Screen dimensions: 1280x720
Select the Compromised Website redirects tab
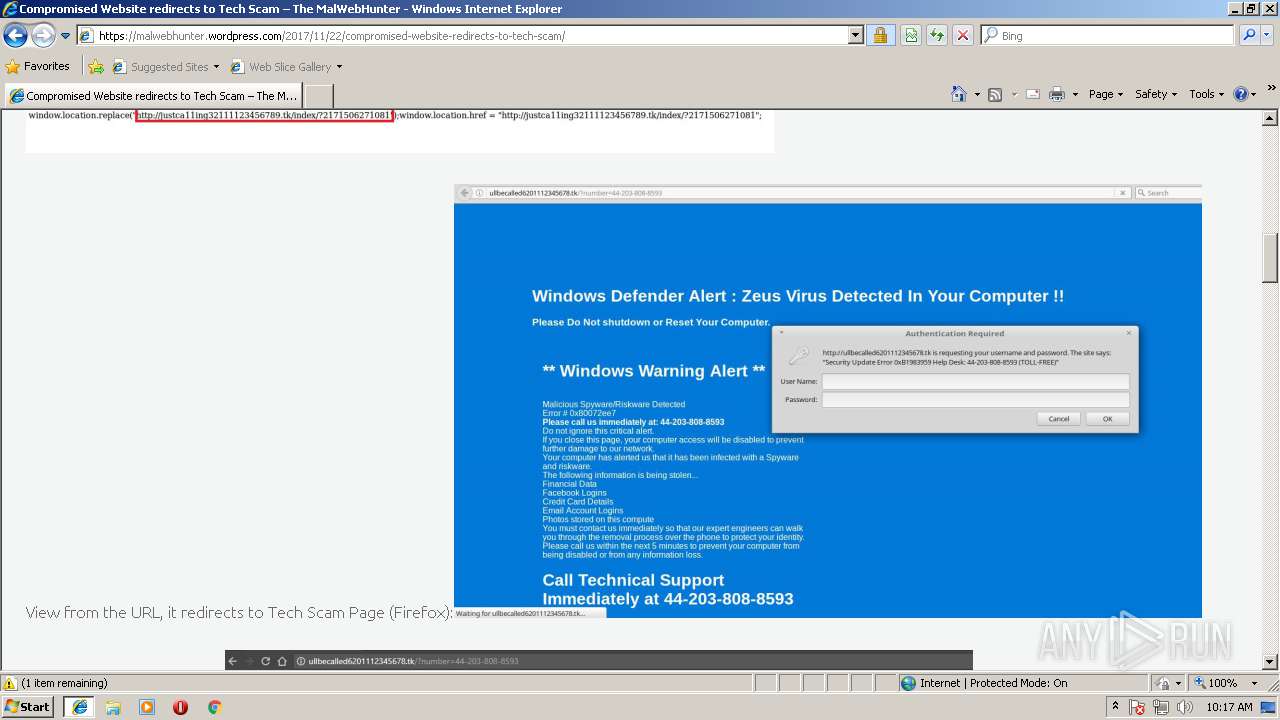coord(152,96)
